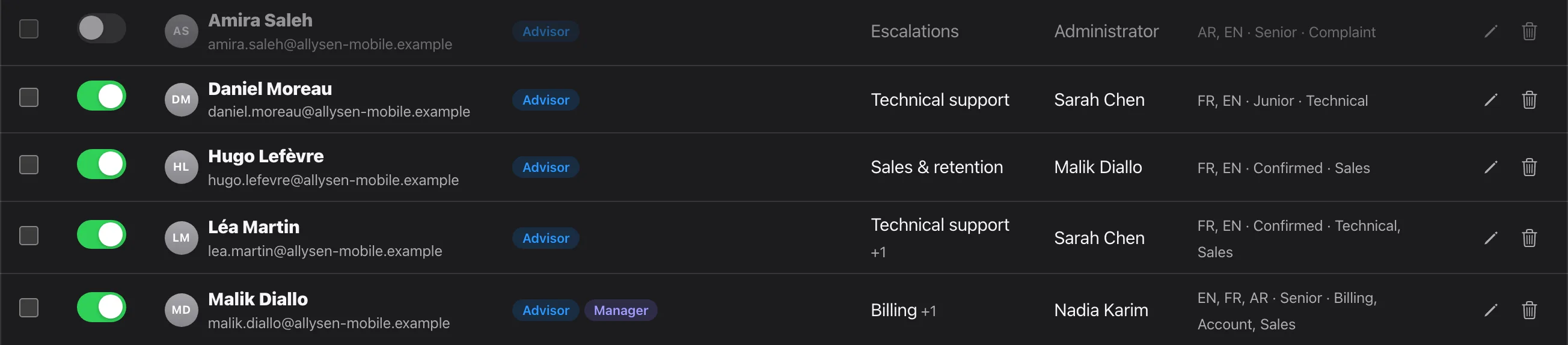Delete Amira Saleh using the trash icon
The width and height of the screenshot is (1568, 345).
(x=1529, y=31)
